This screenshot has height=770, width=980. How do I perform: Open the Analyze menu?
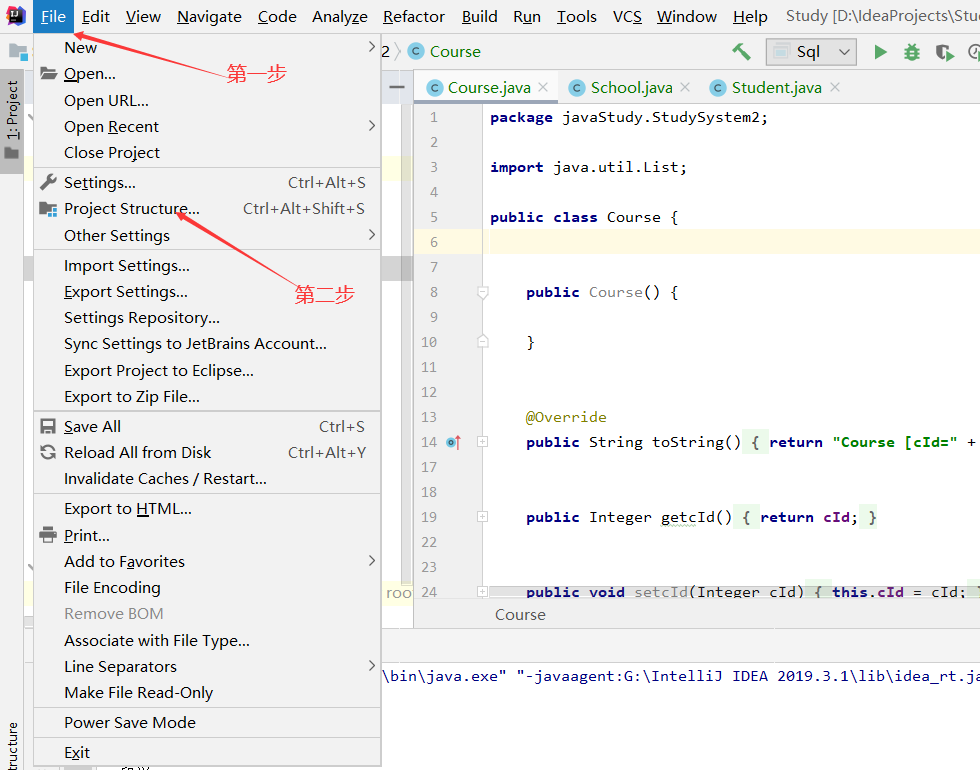tap(339, 16)
